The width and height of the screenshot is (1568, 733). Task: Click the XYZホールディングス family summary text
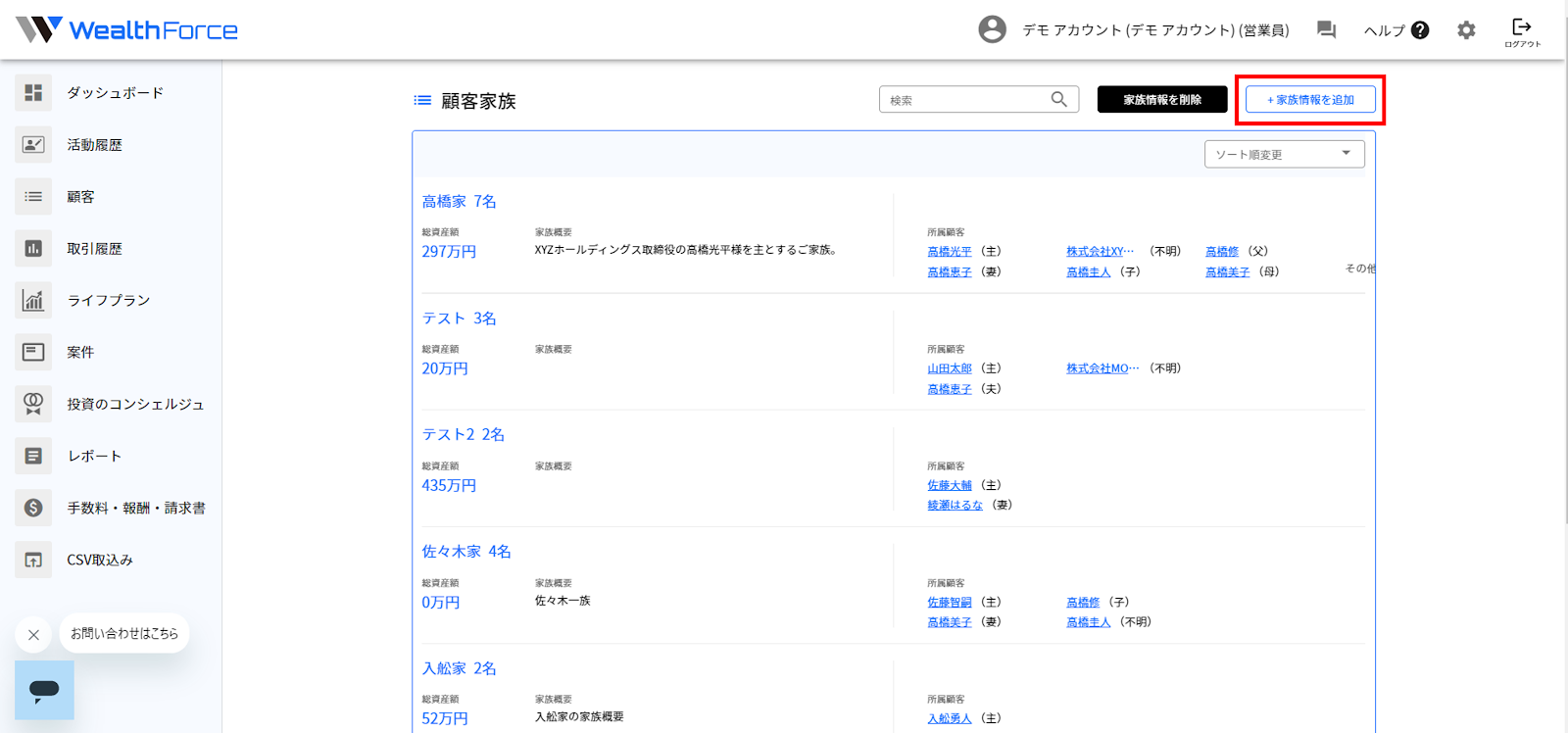pos(686,250)
